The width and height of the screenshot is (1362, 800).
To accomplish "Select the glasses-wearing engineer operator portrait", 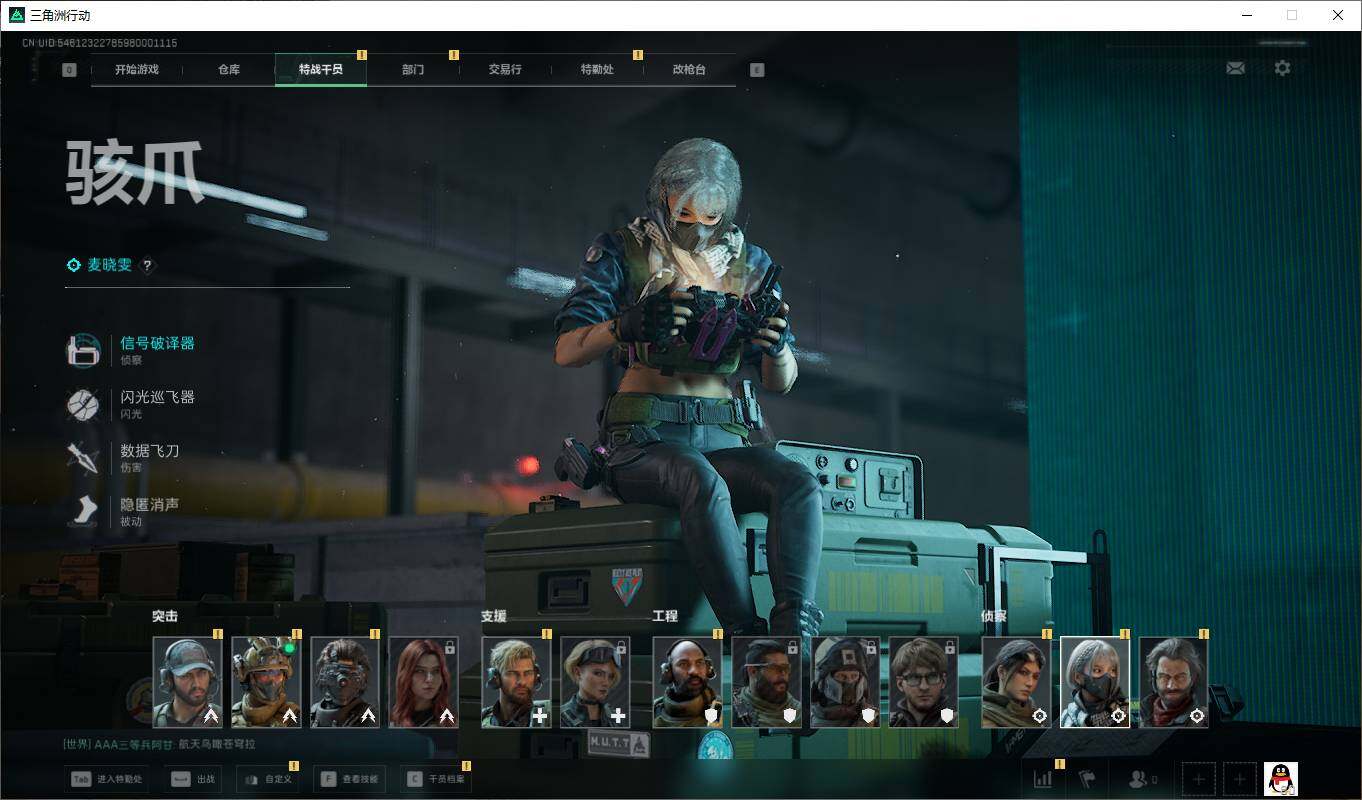I will point(923,682).
